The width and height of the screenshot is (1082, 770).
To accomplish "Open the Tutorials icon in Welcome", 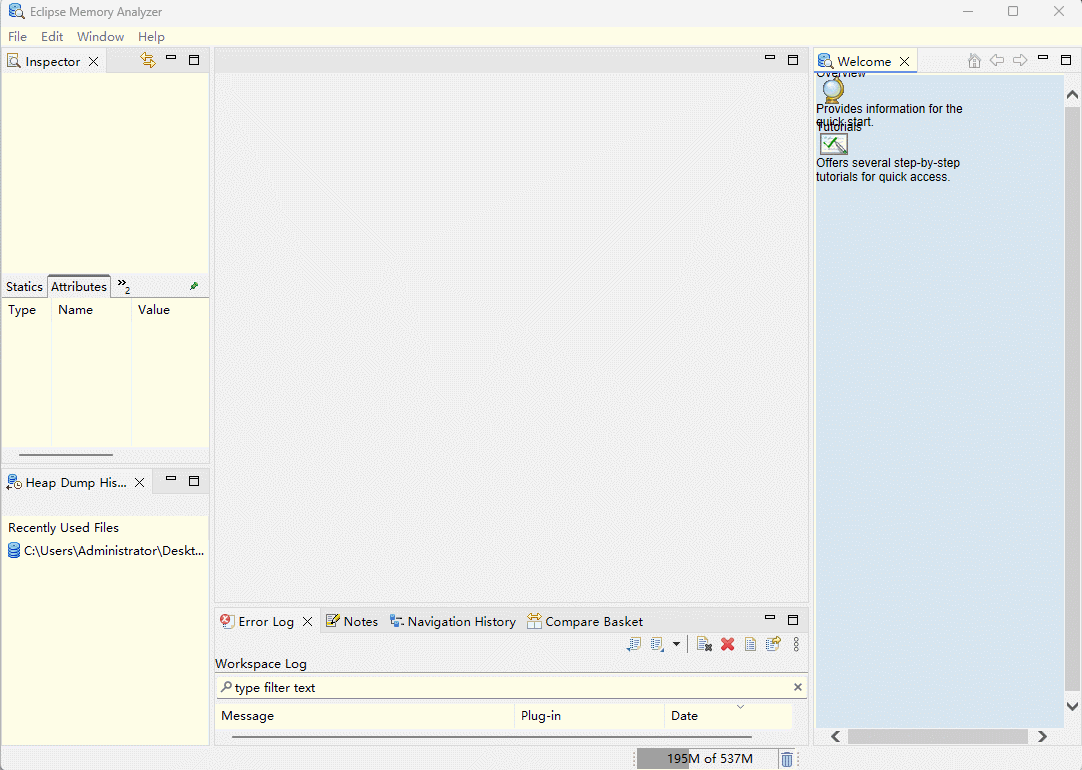I will (833, 144).
